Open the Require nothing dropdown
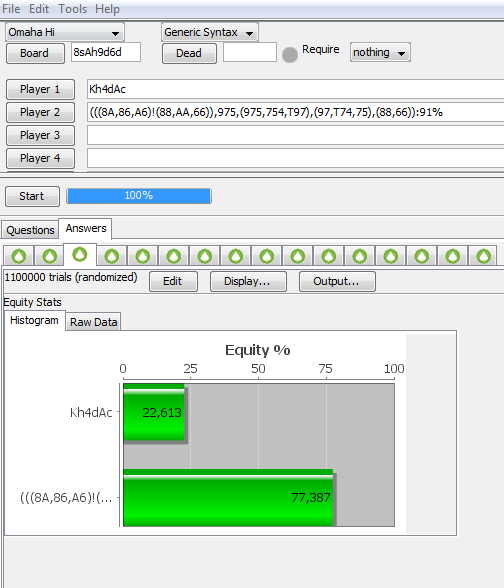Screen dimensions: 504x588 [380, 52]
